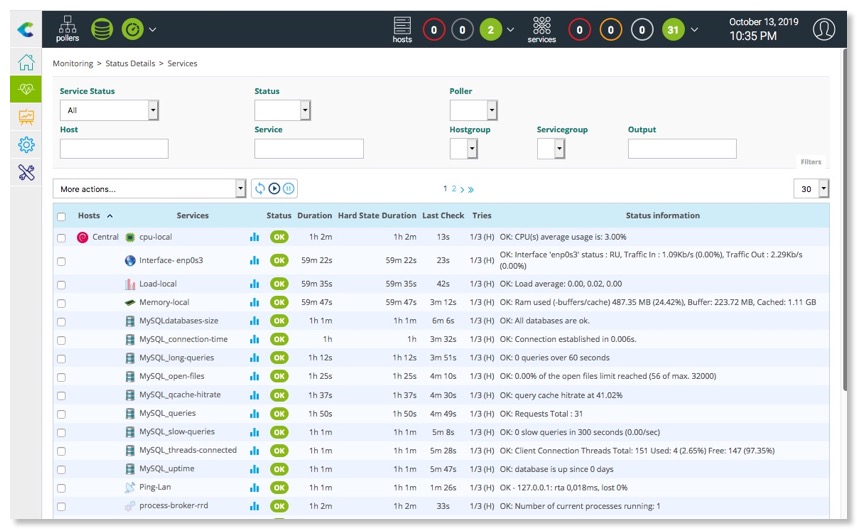This screenshot has width=857, height=529.
Task: Open the Configuration gear sidebar icon
Action: click(x=26, y=144)
